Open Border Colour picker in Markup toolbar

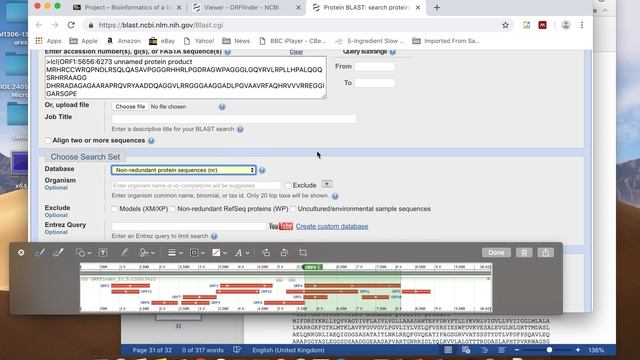(x=198, y=253)
